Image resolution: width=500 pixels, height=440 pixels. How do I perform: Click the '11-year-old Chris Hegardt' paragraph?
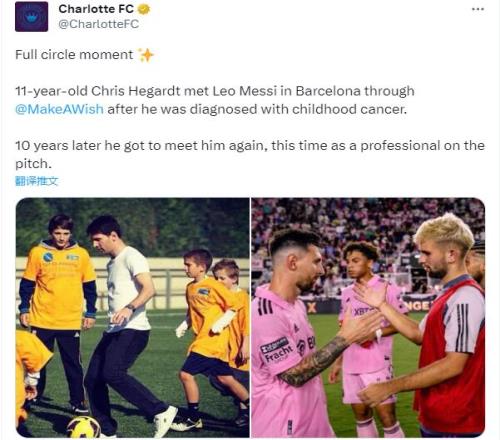215,100
